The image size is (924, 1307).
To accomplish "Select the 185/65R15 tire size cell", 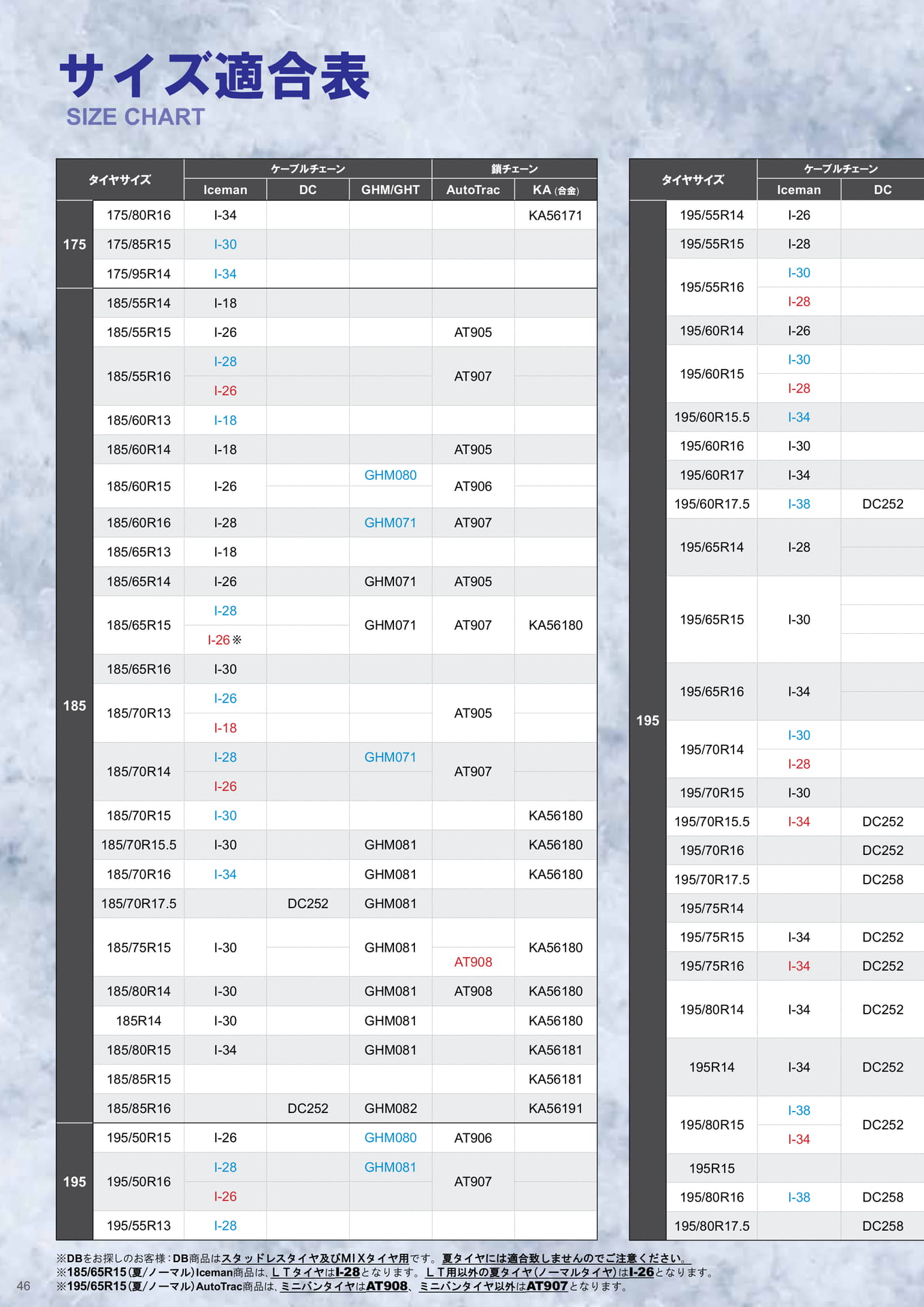I will (139, 625).
